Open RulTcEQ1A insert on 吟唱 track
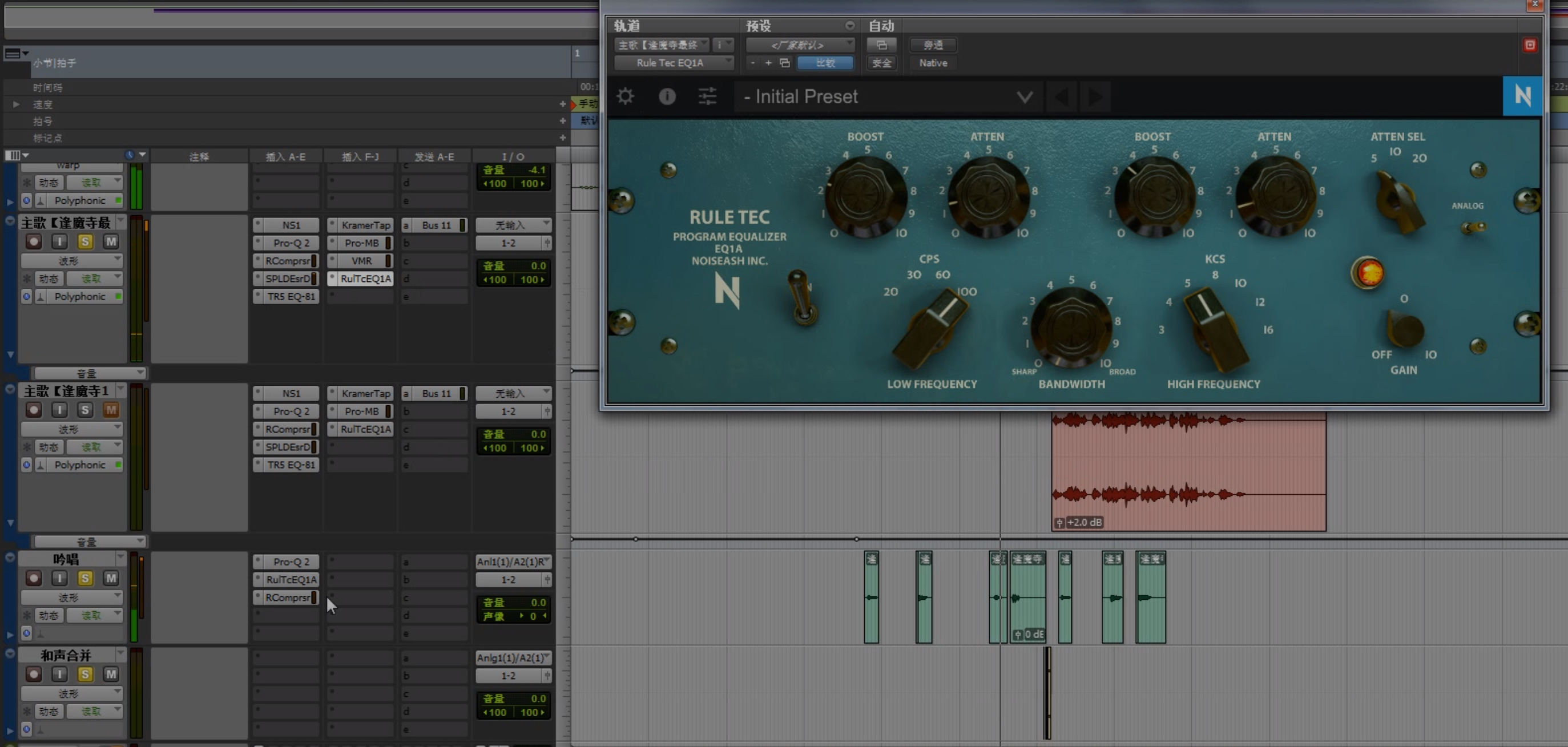 click(291, 580)
